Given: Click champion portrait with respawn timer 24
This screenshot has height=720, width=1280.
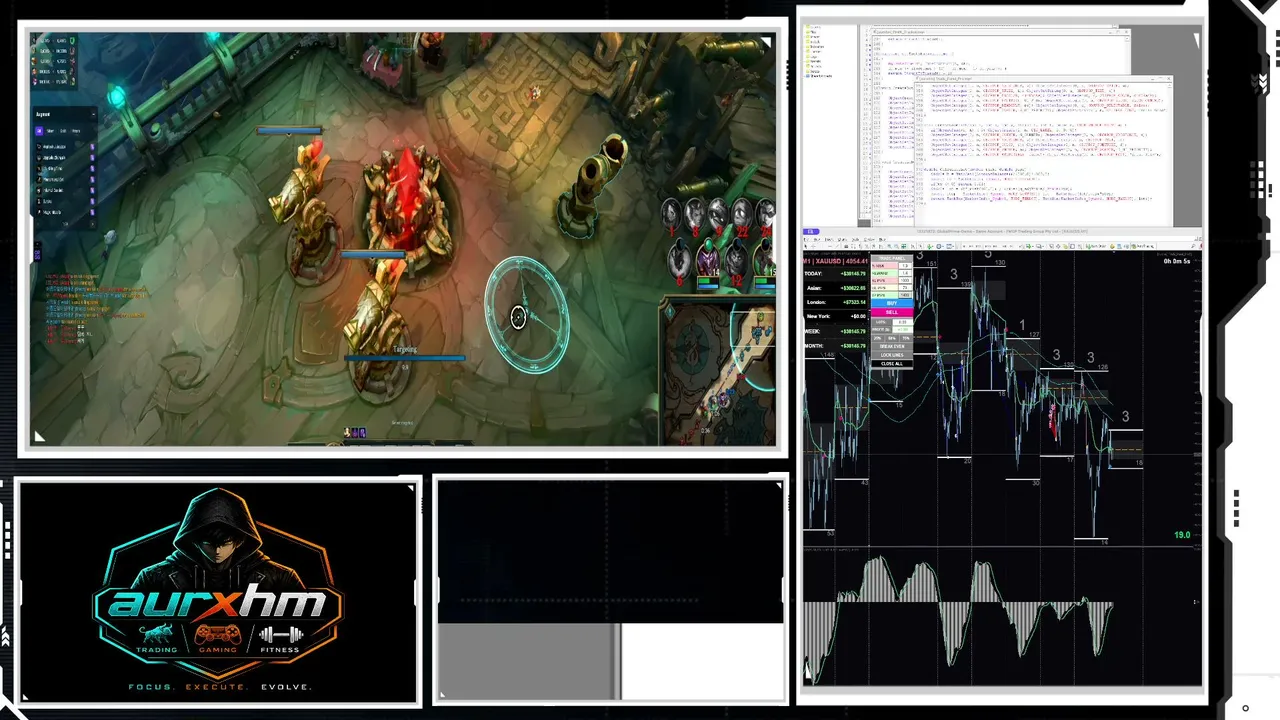Looking at the screenshot, I should [766, 213].
